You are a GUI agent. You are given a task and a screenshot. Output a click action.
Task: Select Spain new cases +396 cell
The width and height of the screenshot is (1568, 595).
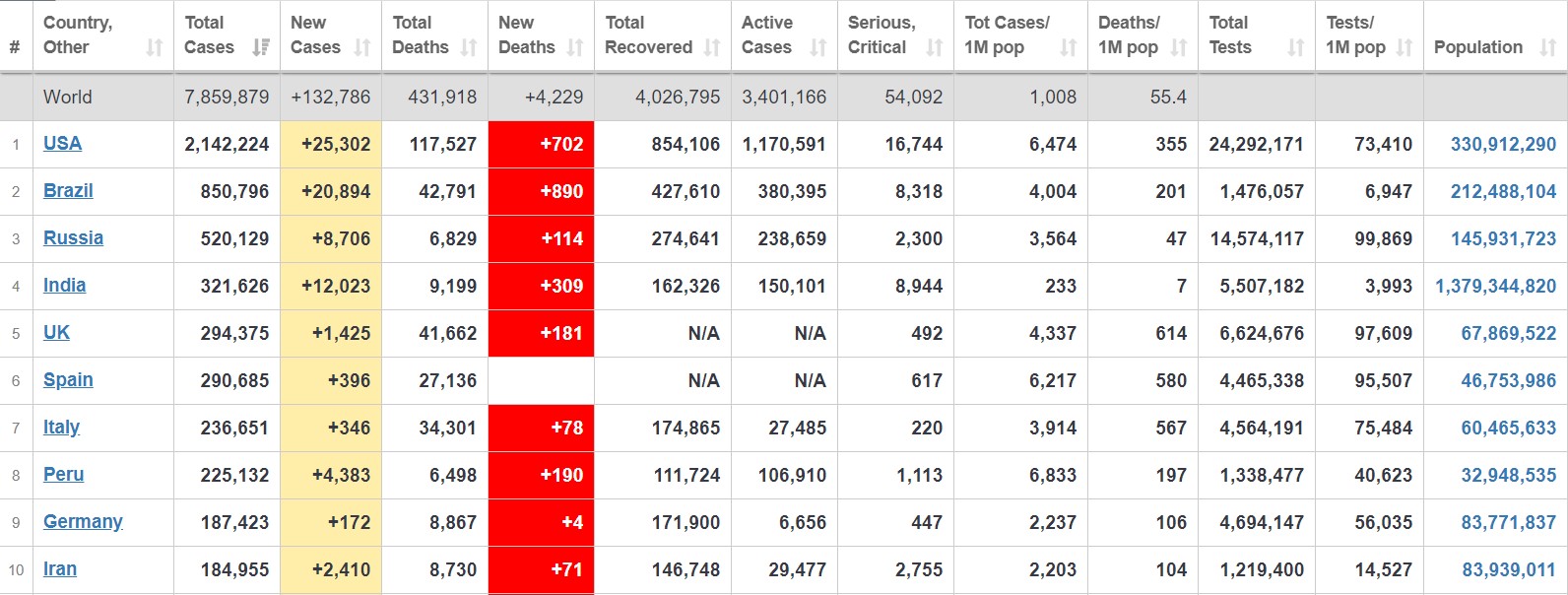331,380
